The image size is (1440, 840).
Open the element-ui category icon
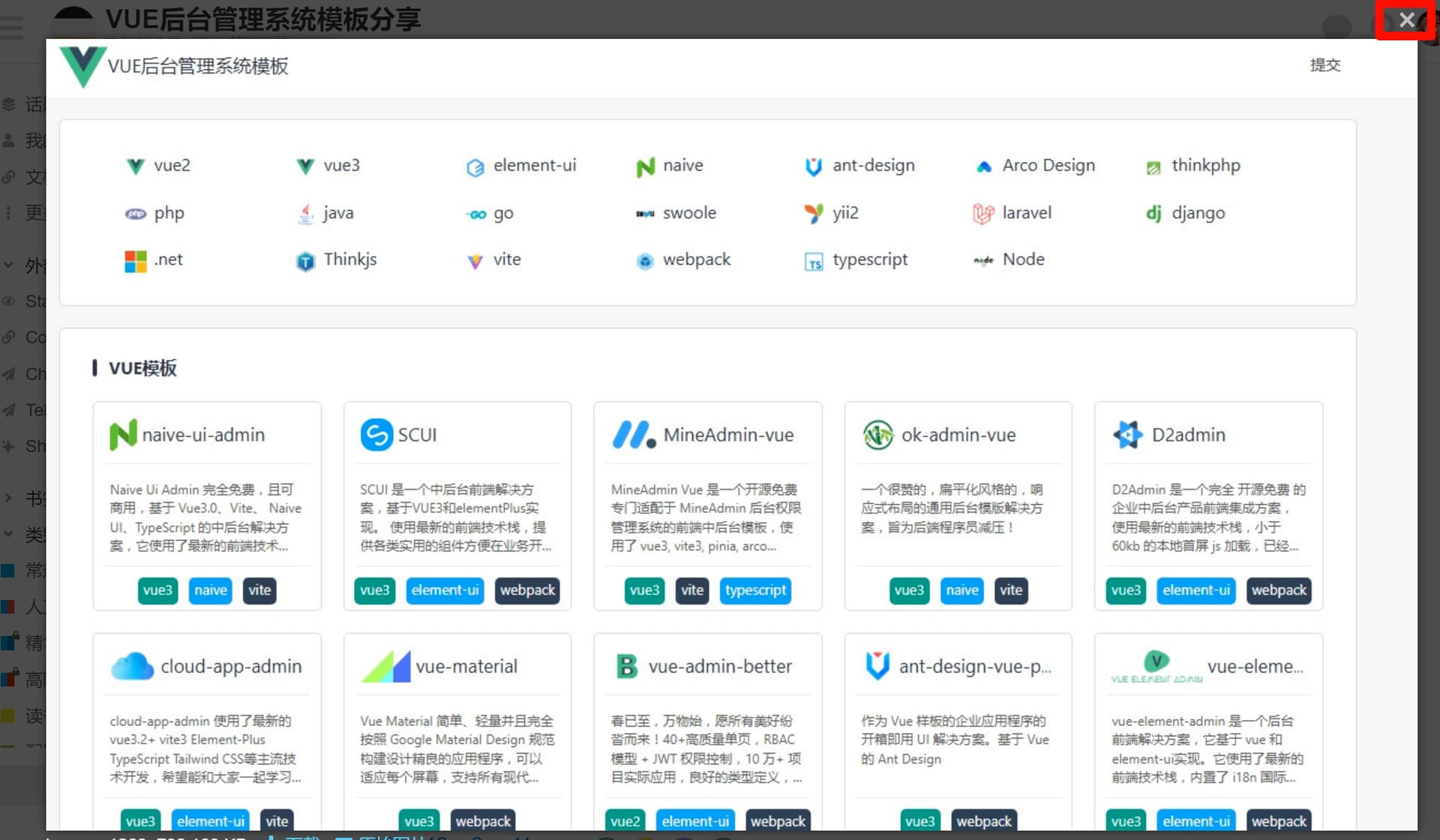click(x=475, y=166)
